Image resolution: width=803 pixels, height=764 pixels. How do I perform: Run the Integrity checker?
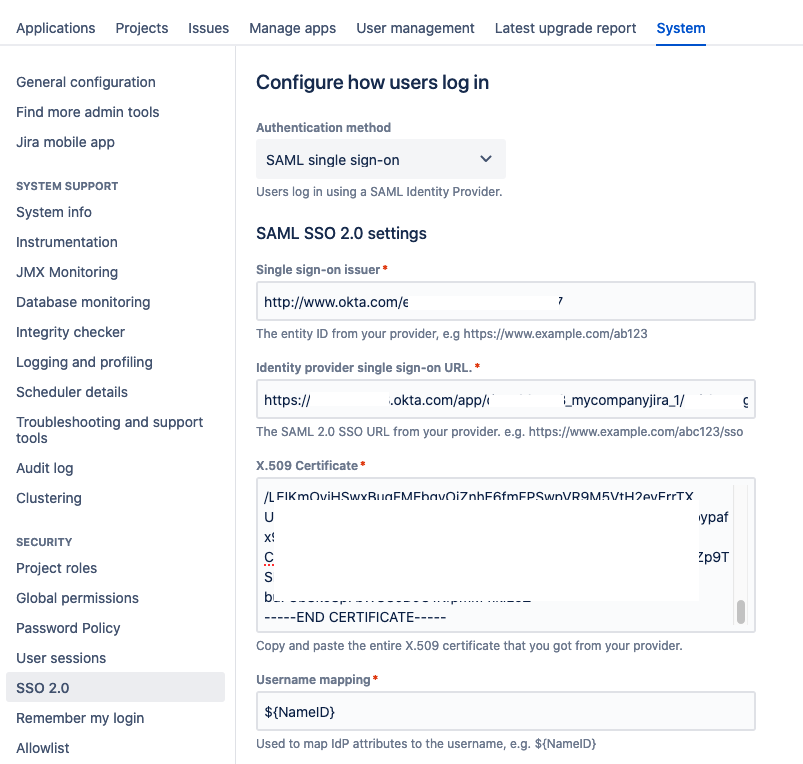(70, 332)
